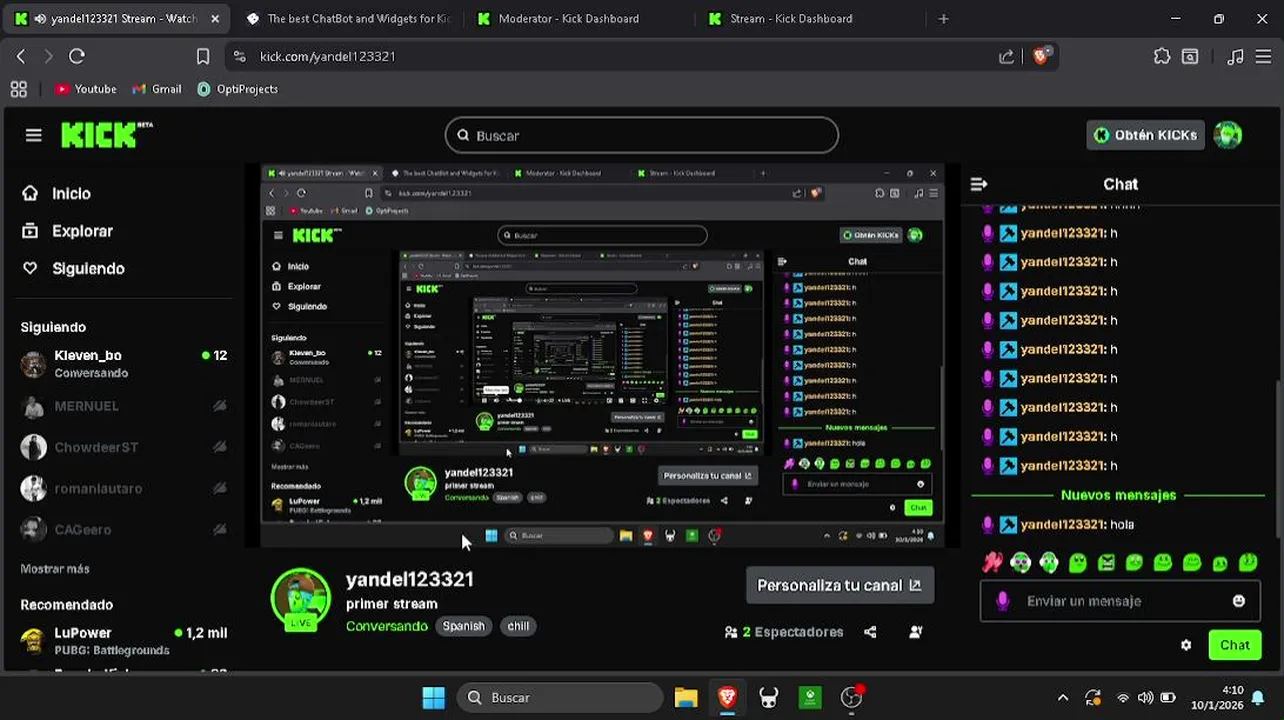This screenshot has width=1284, height=720.
Task: Reload the page
Action: click(x=77, y=56)
